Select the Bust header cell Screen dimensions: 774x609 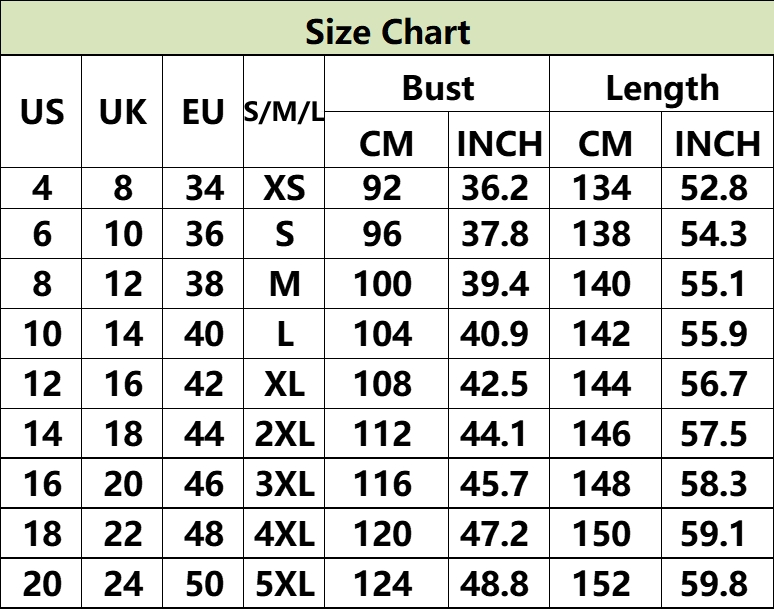(x=437, y=83)
